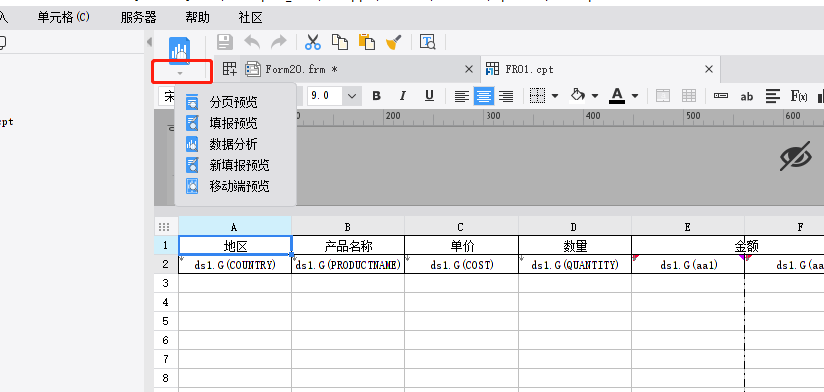Image resolution: width=824 pixels, height=392 pixels.
Task: Align cell text center
Action: click(483, 96)
